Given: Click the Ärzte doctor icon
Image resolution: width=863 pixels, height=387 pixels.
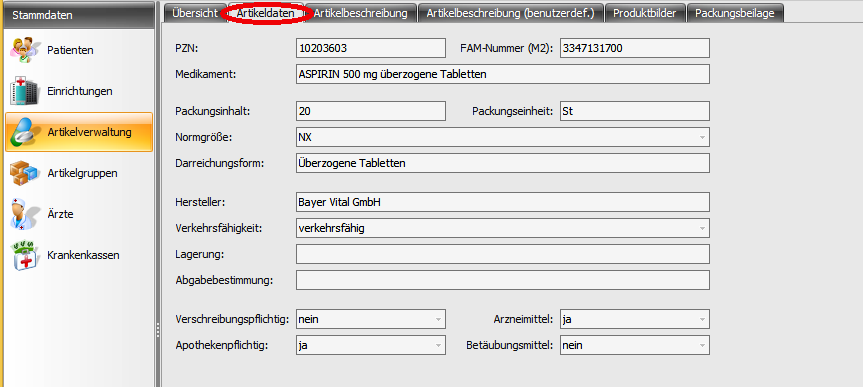Looking at the screenshot, I should point(24,215).
